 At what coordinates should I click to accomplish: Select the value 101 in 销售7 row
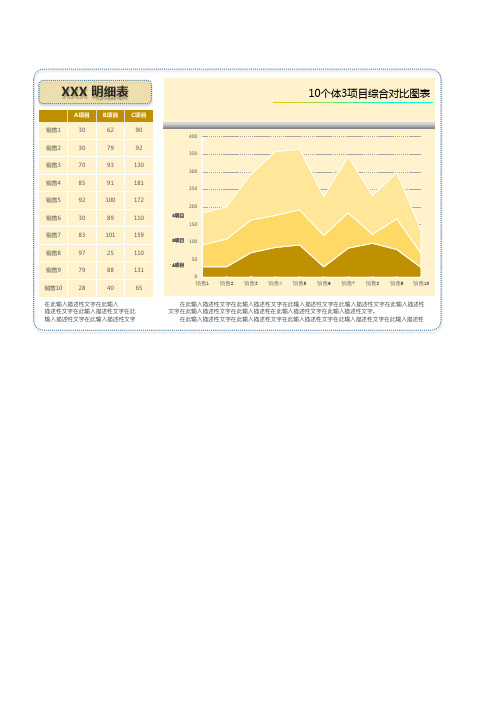pos(110,235)
